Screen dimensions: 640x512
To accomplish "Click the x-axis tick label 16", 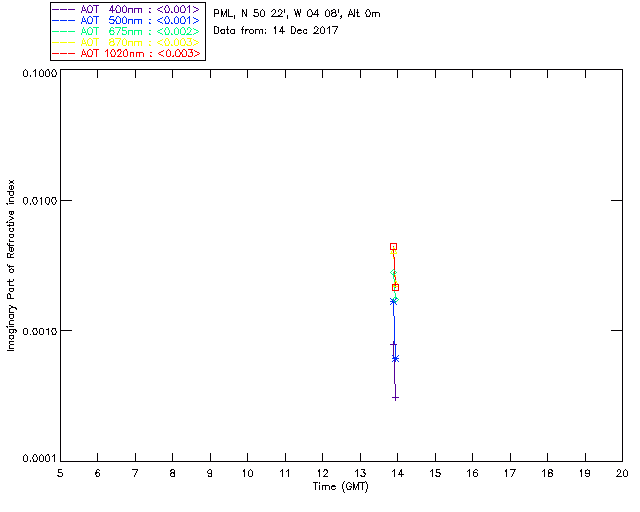I will (x=473, y=474).
